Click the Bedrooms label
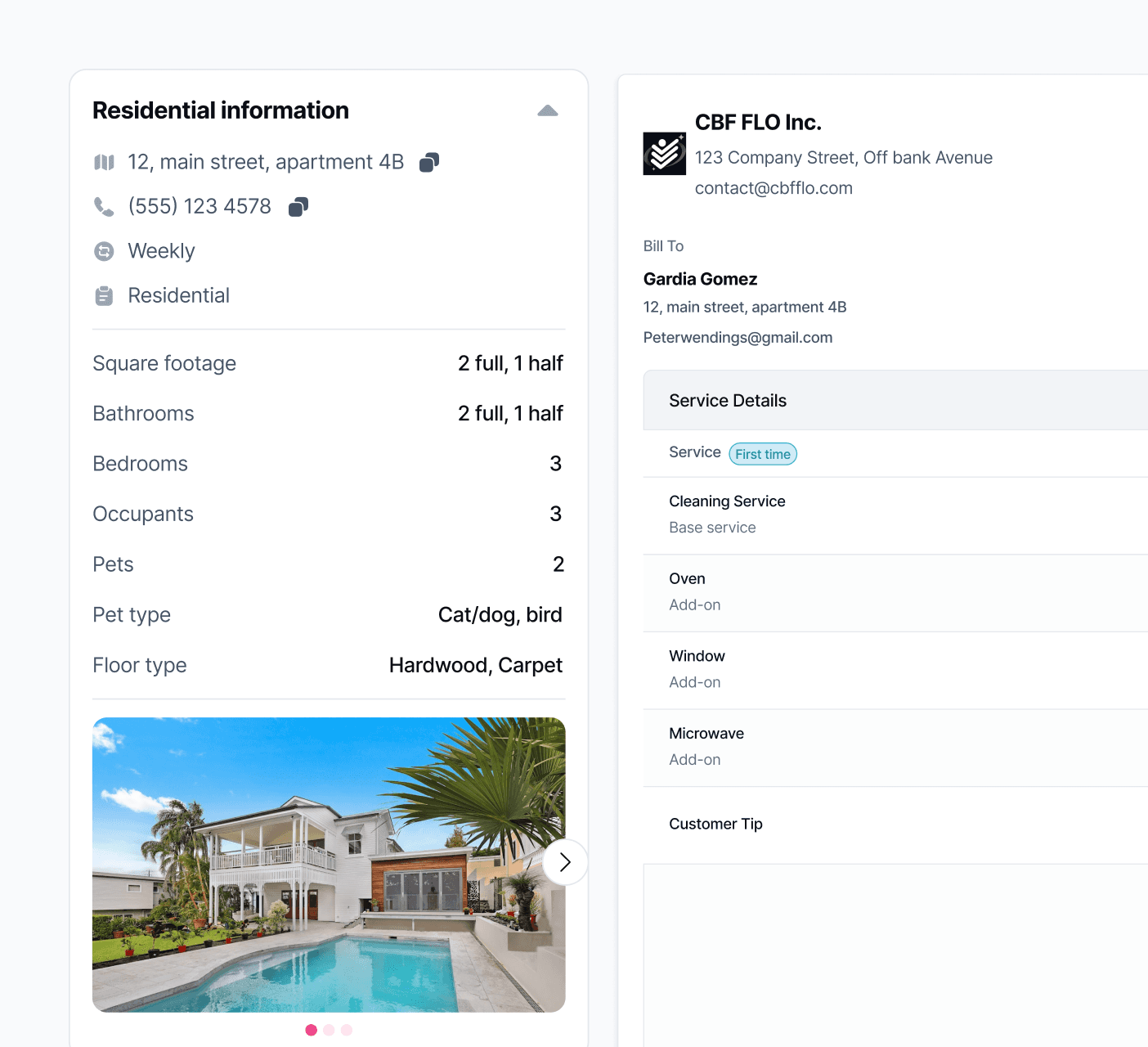Screen dimensions: 1148x1047 tap(140, 464)
